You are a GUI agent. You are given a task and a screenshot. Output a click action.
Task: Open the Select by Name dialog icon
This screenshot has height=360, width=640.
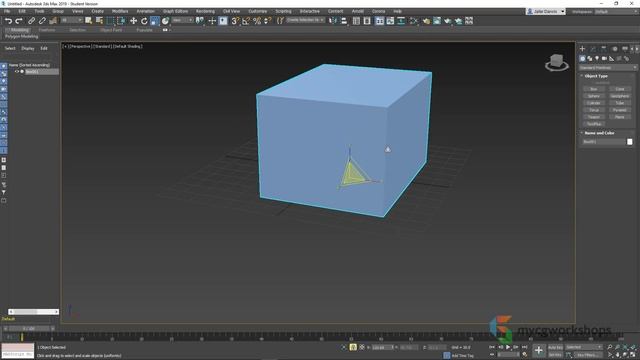99,21
